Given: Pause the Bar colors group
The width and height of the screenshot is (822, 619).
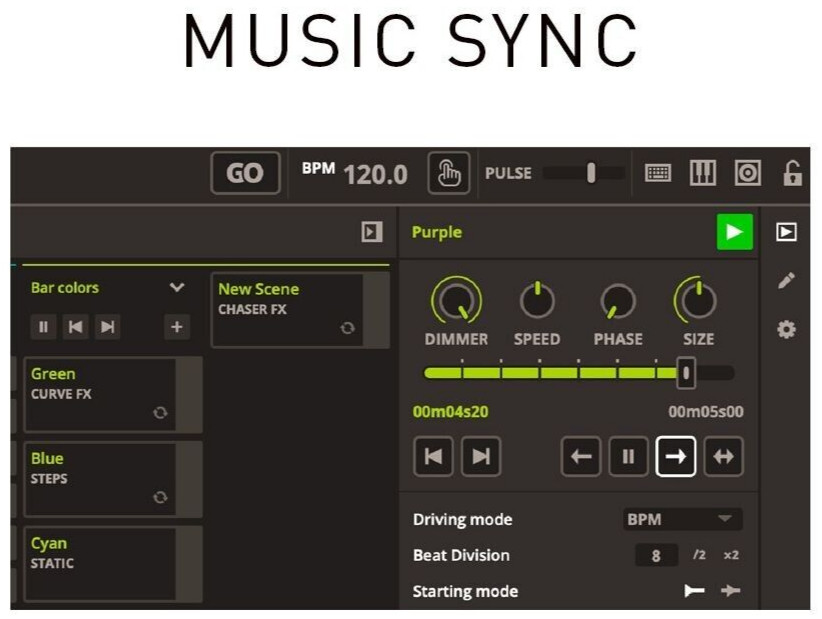Looking at the screenshot, I should tap(44, 327).
